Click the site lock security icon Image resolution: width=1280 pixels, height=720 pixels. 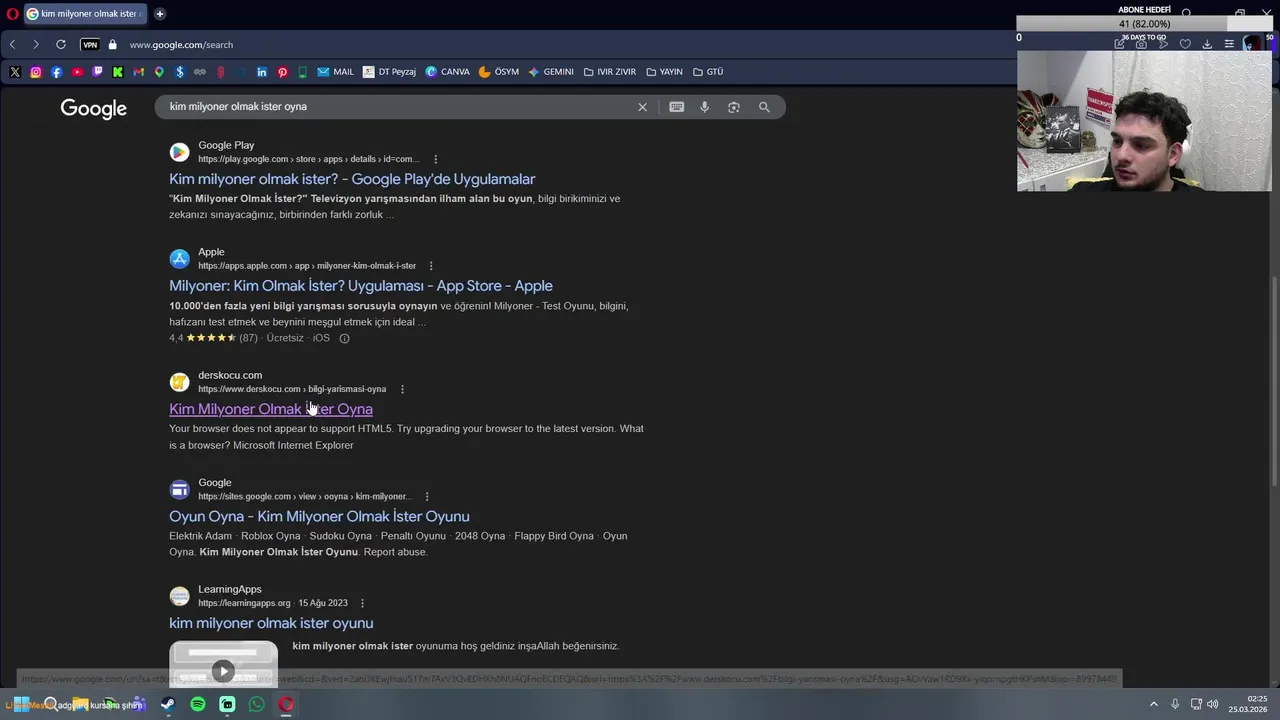pos(112,44)
